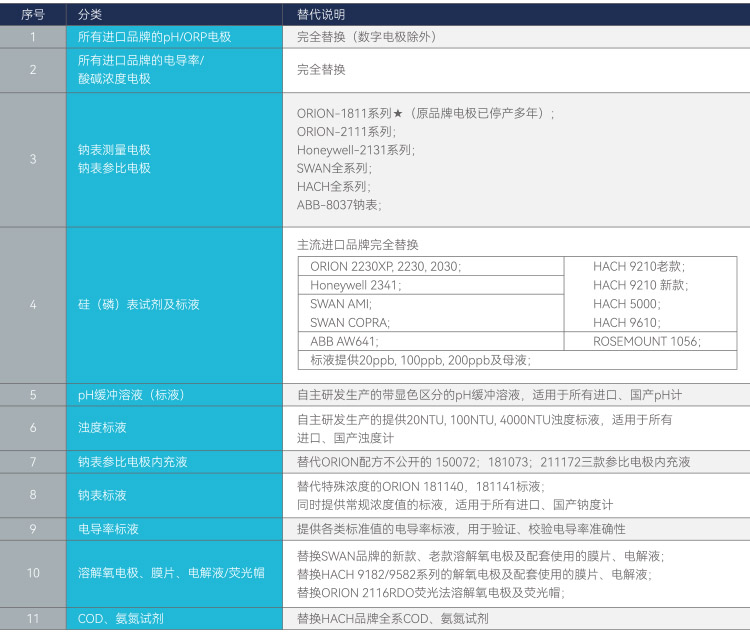Click 自主研发生产的带显色区分的pH缓冲溶液 description
Viewport: 750px width, 633px height.
coord(489,395)
